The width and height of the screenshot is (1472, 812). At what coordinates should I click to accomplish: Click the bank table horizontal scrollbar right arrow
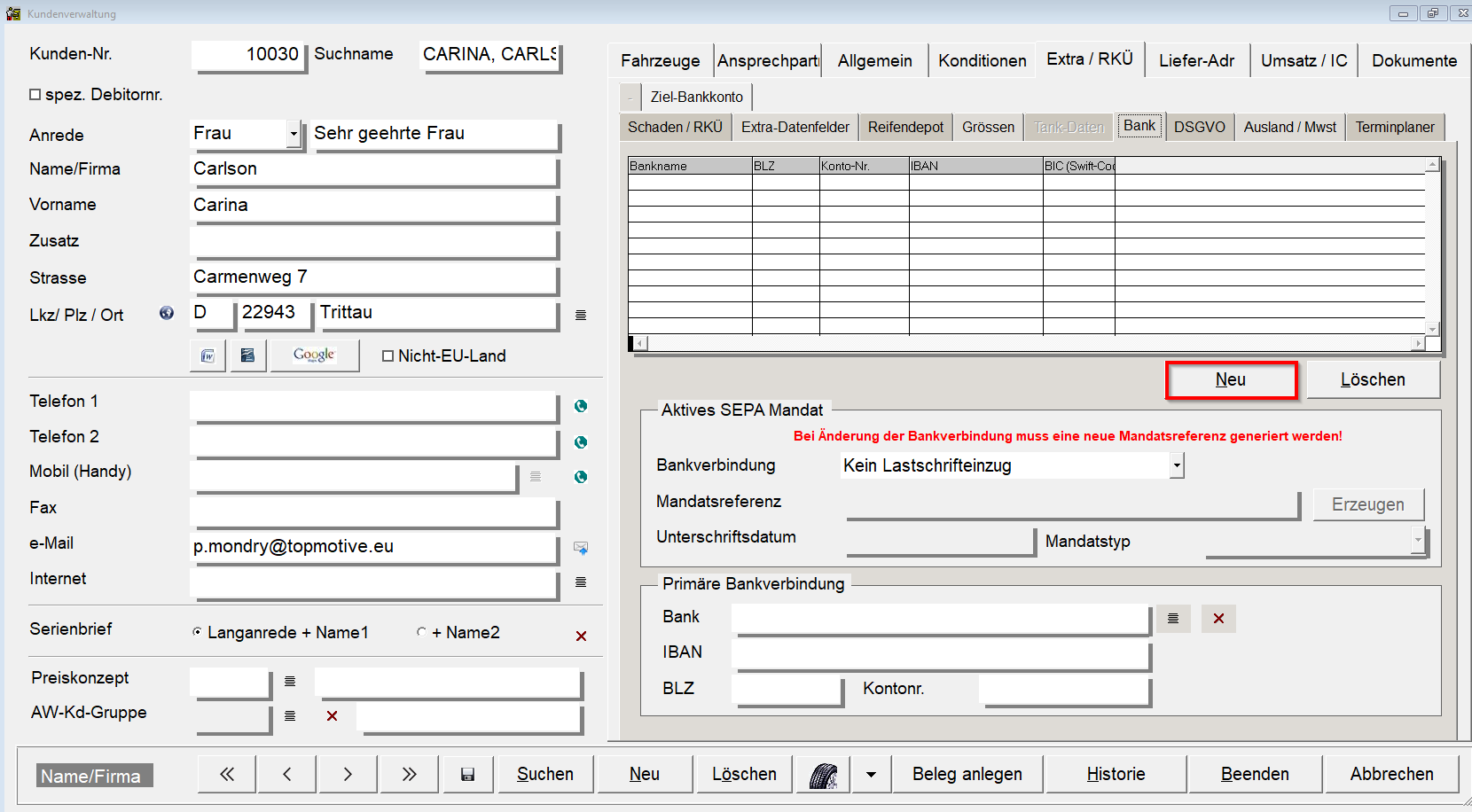1419,343
